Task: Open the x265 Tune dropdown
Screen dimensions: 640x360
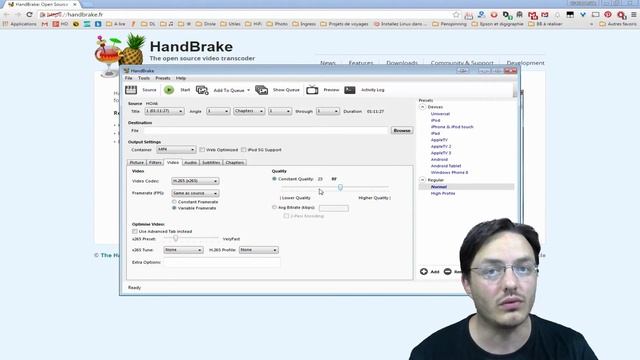Action: pos(183,250)
